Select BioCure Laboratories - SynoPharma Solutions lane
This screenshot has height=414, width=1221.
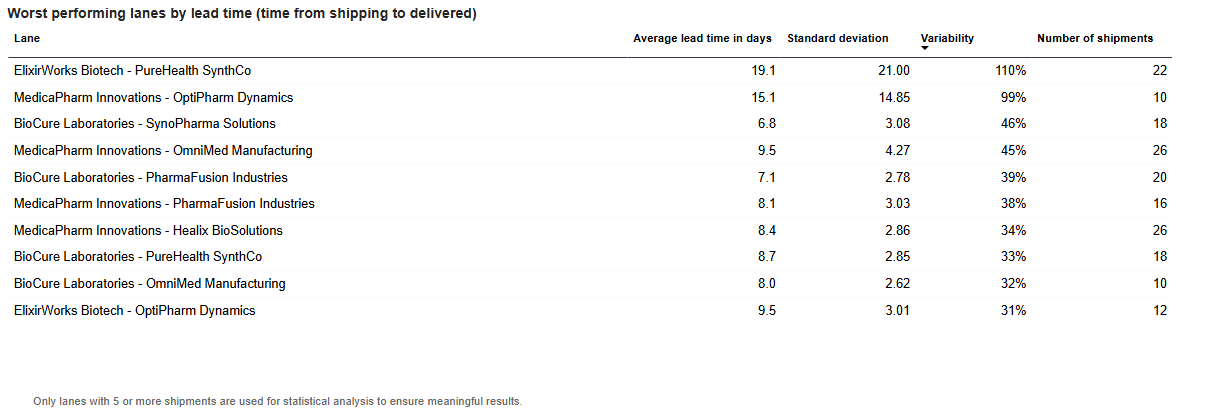[x=145, y=124]
